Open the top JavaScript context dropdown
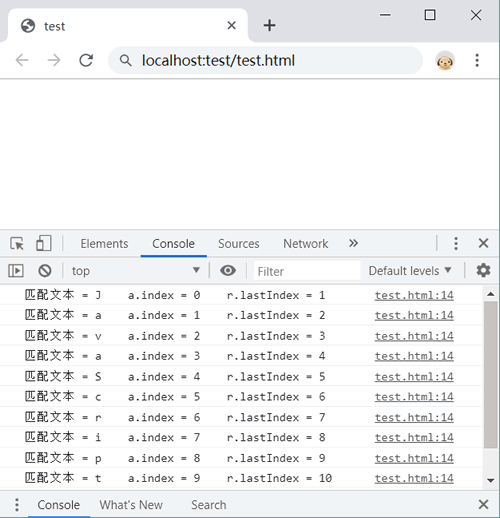500x518 pixels. [x=136, y=271]
